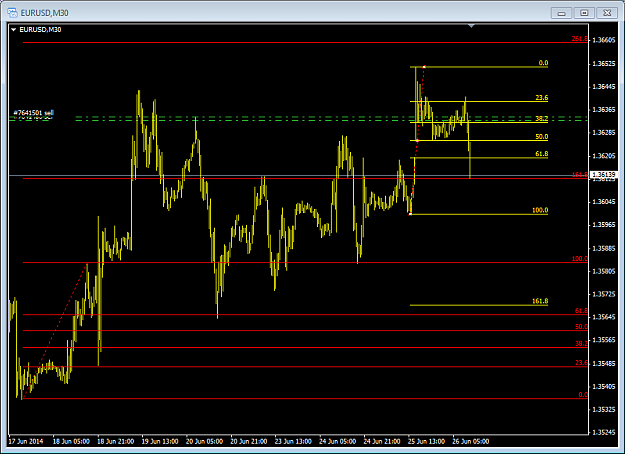Click price scale value 1.36205

[604, 155]
